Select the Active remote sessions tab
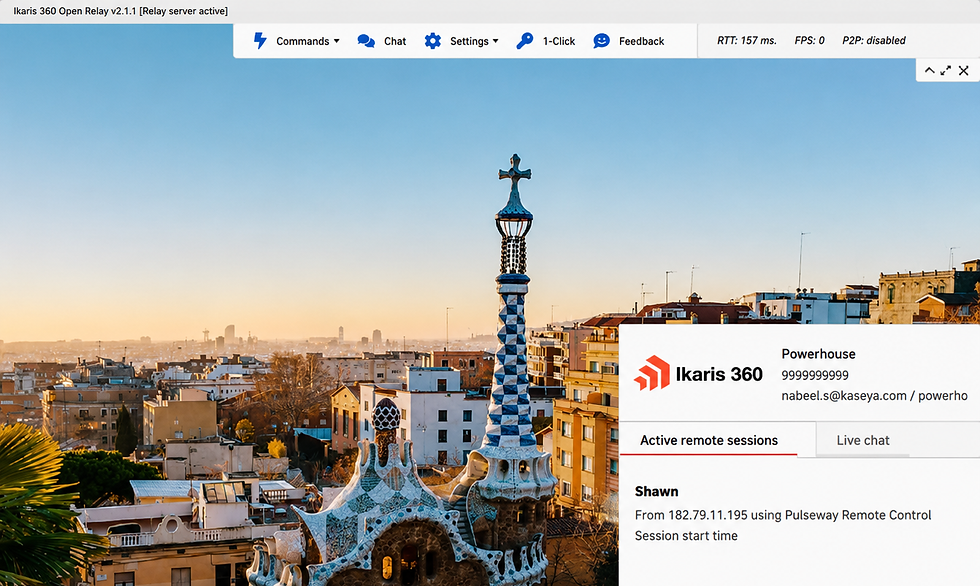The width and height of the screenshot is (980, 586). pos(709,440)
